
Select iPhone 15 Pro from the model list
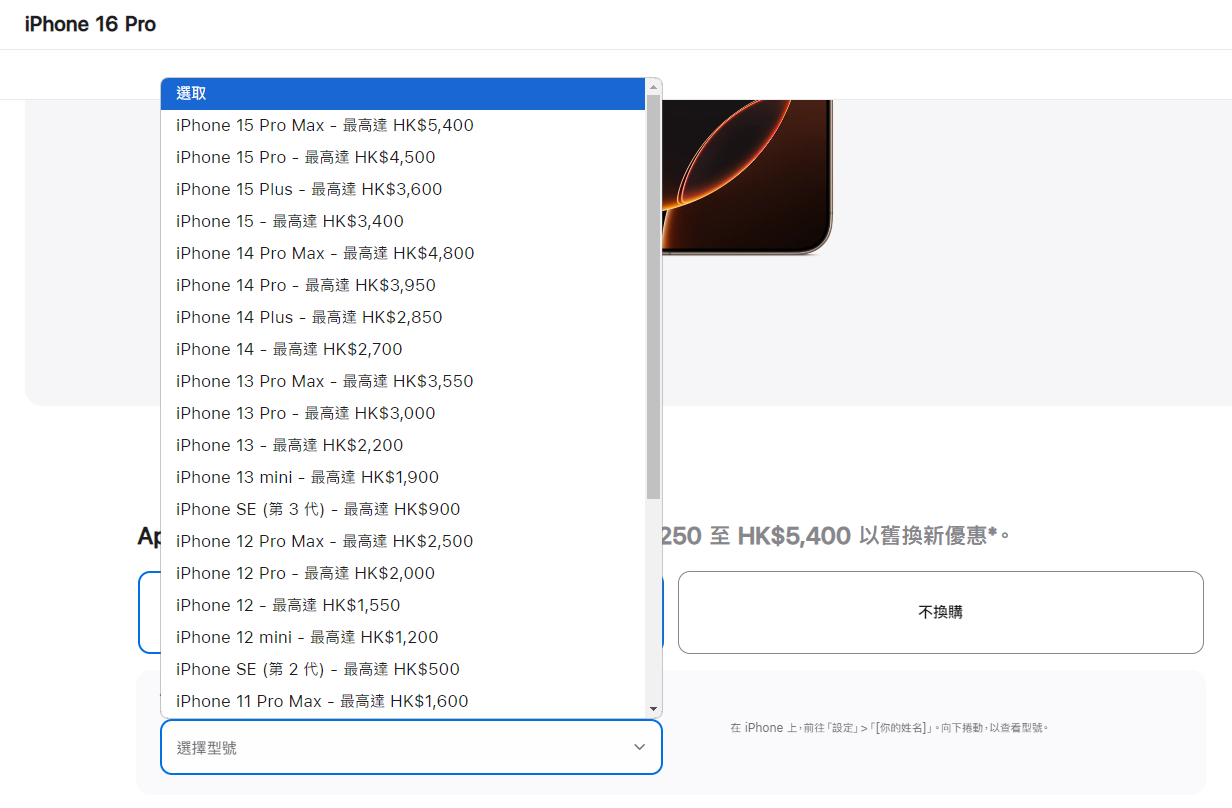pyautogui.click(x=305, y=157)
